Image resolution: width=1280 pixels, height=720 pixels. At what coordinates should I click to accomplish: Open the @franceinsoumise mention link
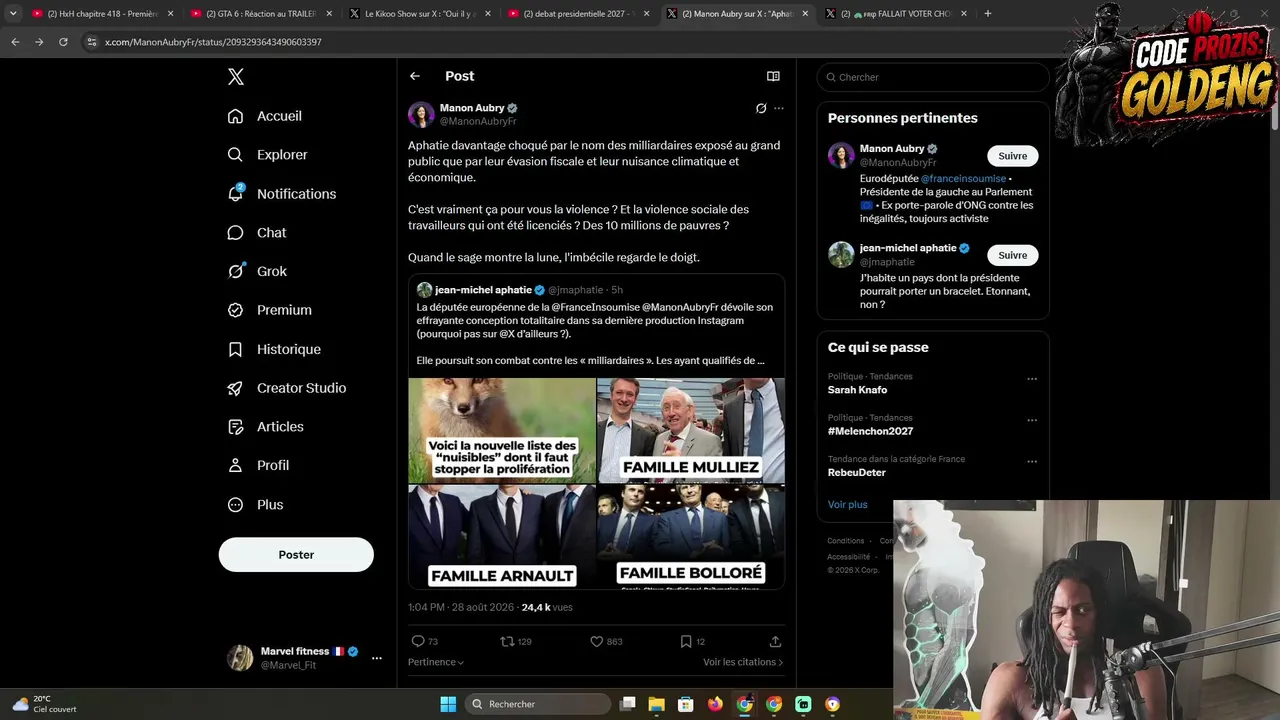tap(963, 178)
